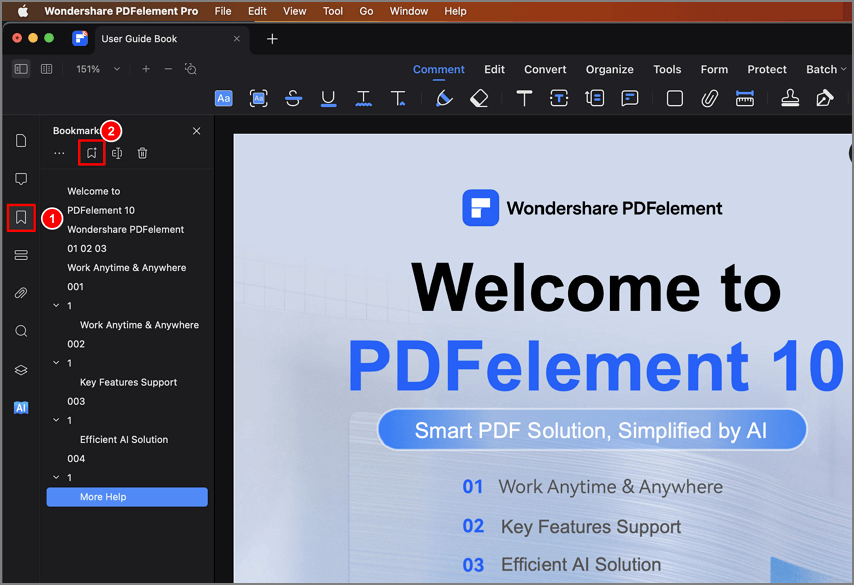Switch to the Edit tab
Viewport: 854px width, 585px height.
[x=494, y=69]
